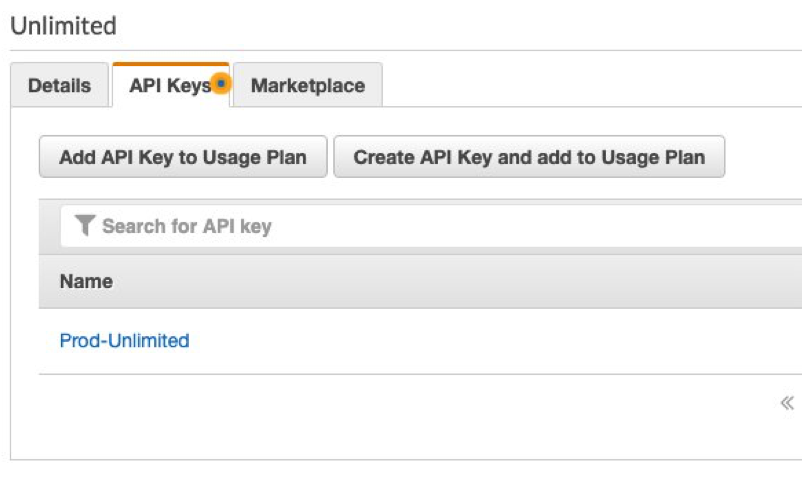Viewport: 802px width, 487px height.
Task: Open the Prod-Unlimited API key link
Action: [124, 341]
